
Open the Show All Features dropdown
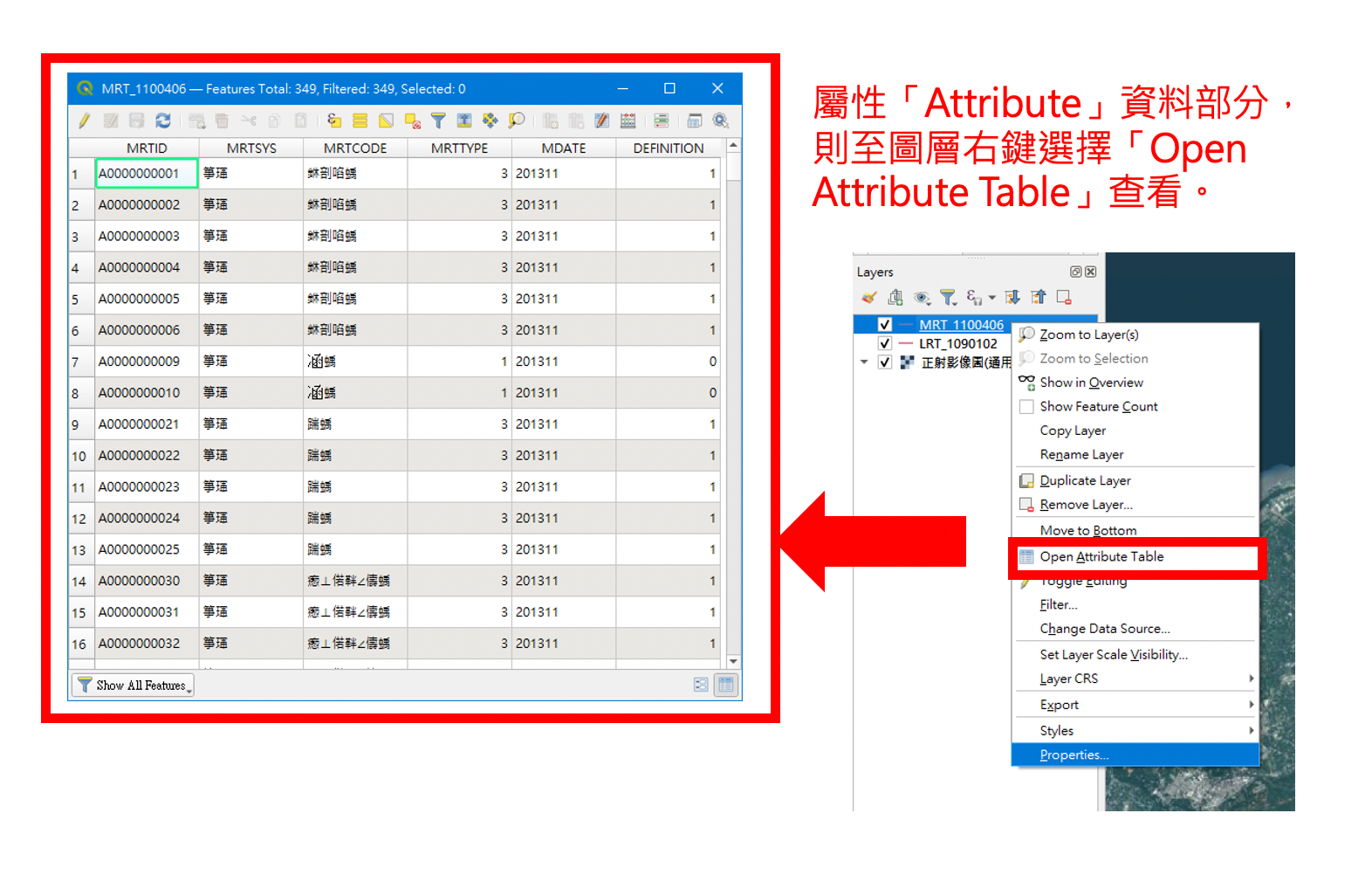(133, 686)
